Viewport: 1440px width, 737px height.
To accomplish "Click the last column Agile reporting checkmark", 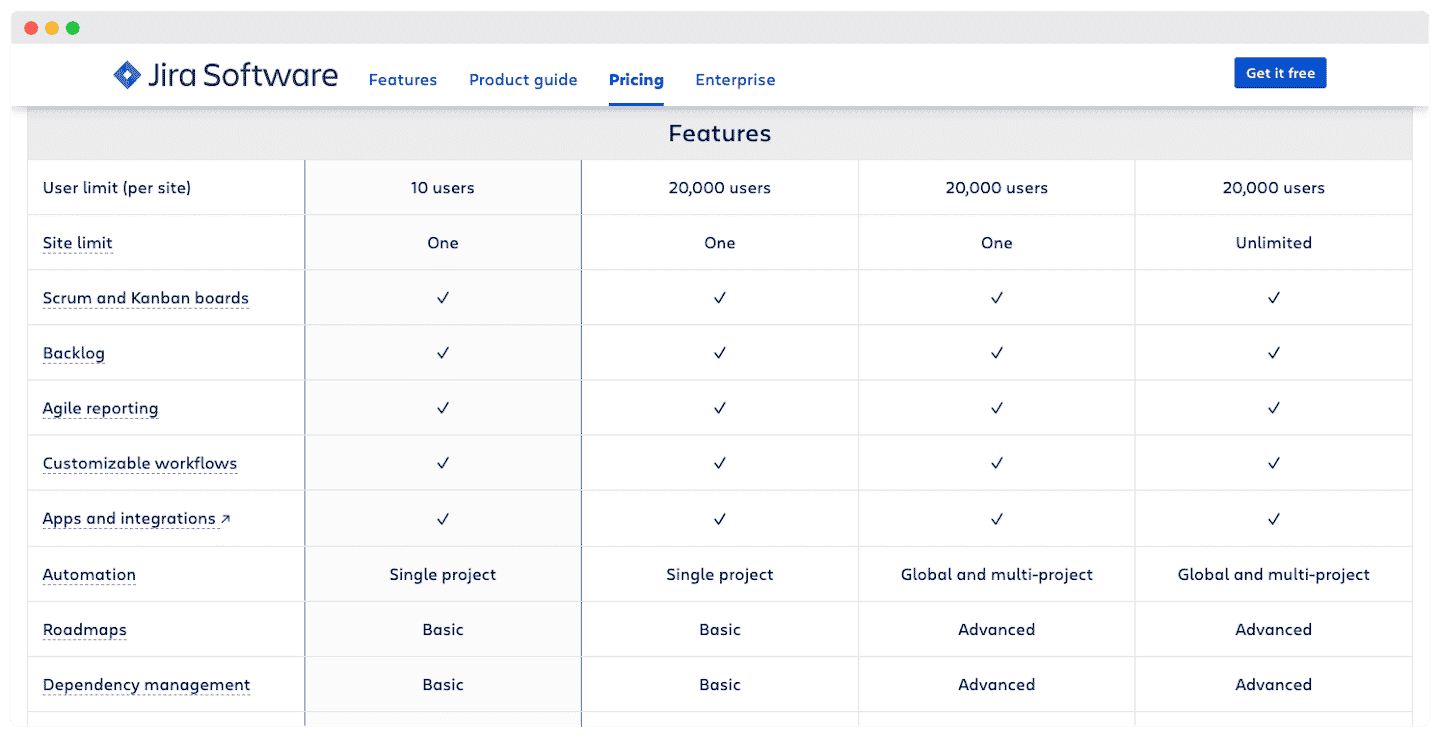I will 1274,408.
